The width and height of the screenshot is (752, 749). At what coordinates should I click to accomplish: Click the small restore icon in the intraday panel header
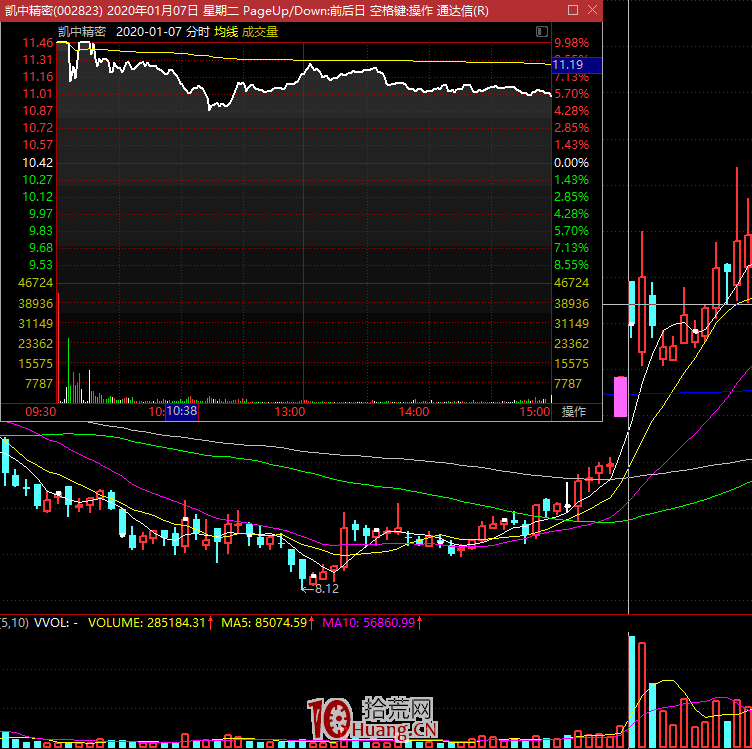(x=540, y=31)
